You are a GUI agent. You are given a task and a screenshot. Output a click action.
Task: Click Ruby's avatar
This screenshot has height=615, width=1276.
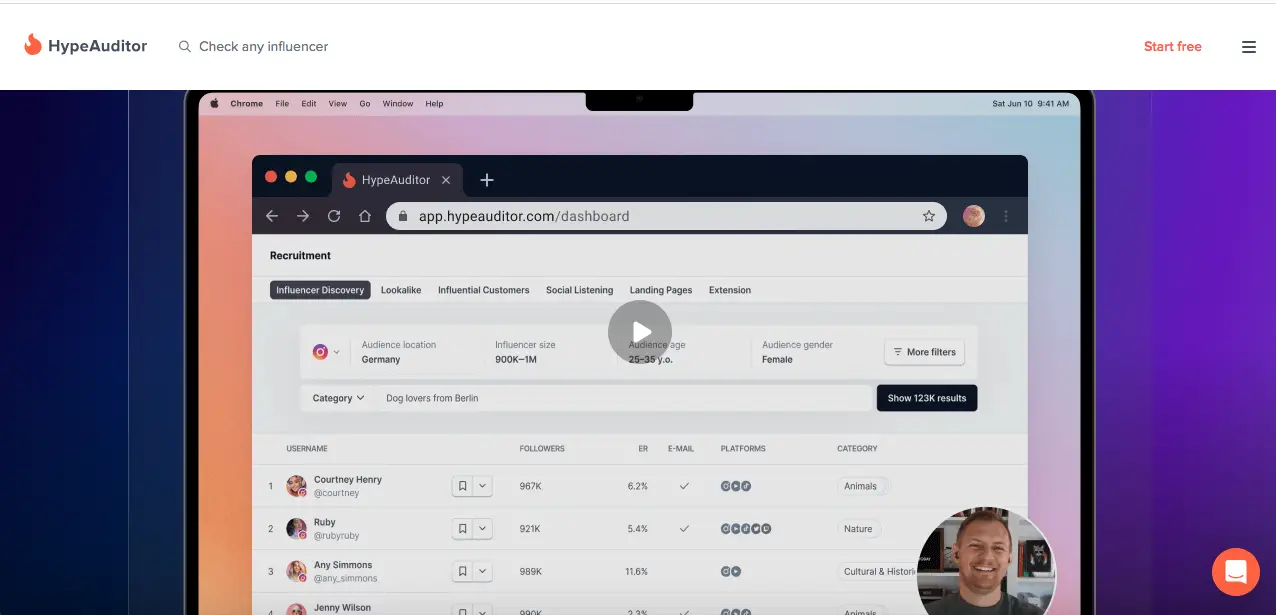297,529
